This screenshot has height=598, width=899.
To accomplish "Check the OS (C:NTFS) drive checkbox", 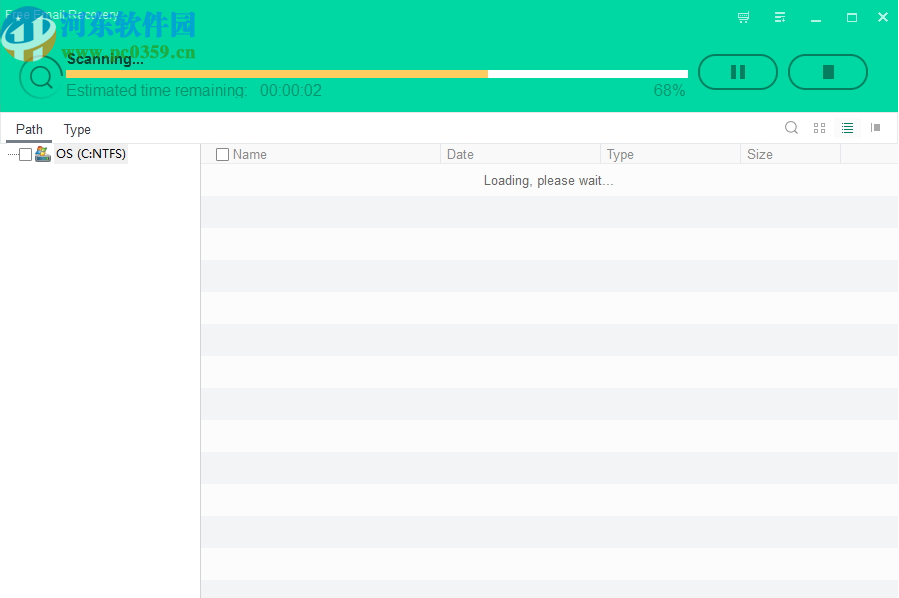I will 24,153.
